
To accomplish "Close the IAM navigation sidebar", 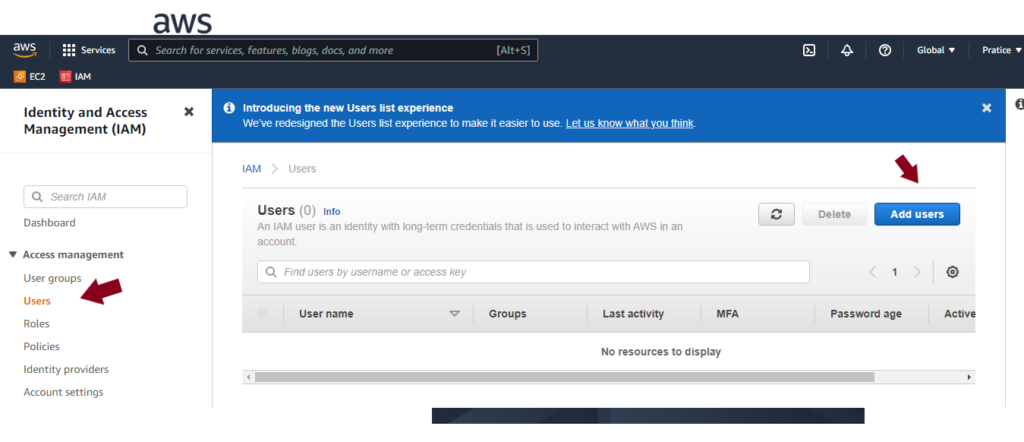I will point(189,112).
